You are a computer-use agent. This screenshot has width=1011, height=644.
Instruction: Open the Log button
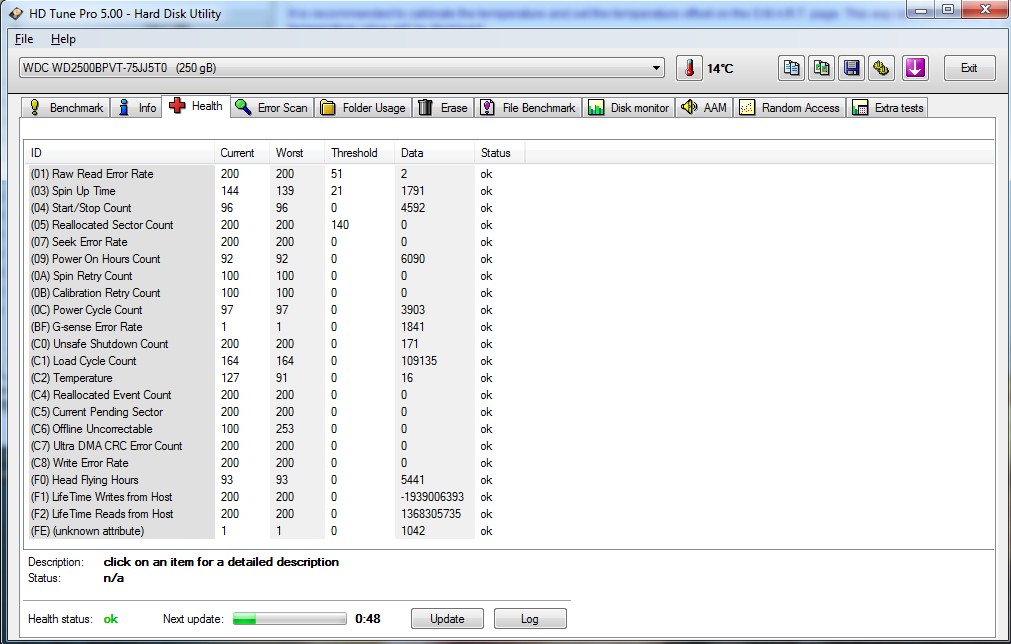530,619
